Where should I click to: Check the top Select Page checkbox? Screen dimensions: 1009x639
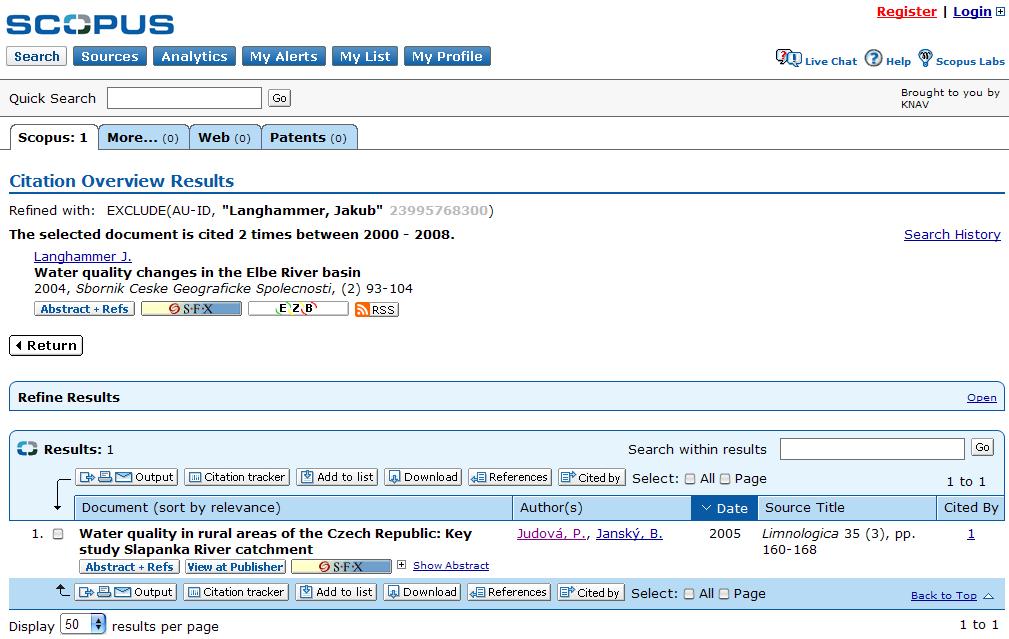(725, 479)
